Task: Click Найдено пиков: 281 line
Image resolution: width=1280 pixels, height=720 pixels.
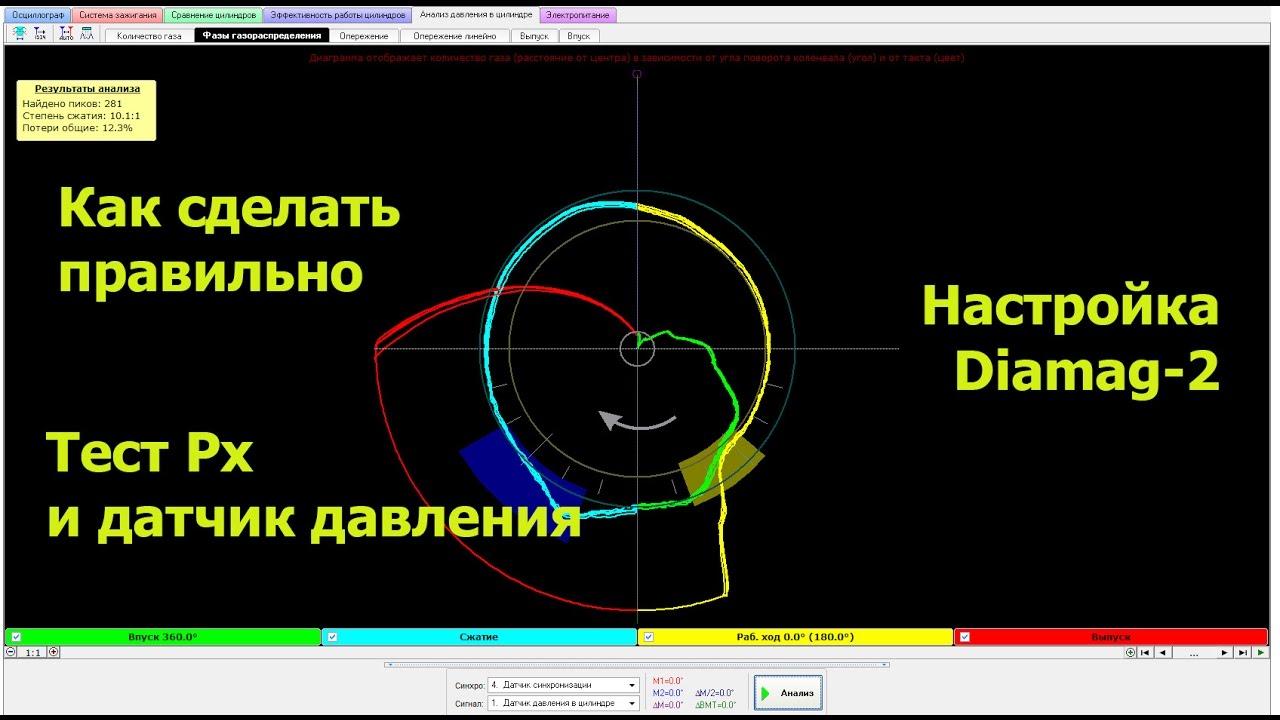Action: (72, 103)
